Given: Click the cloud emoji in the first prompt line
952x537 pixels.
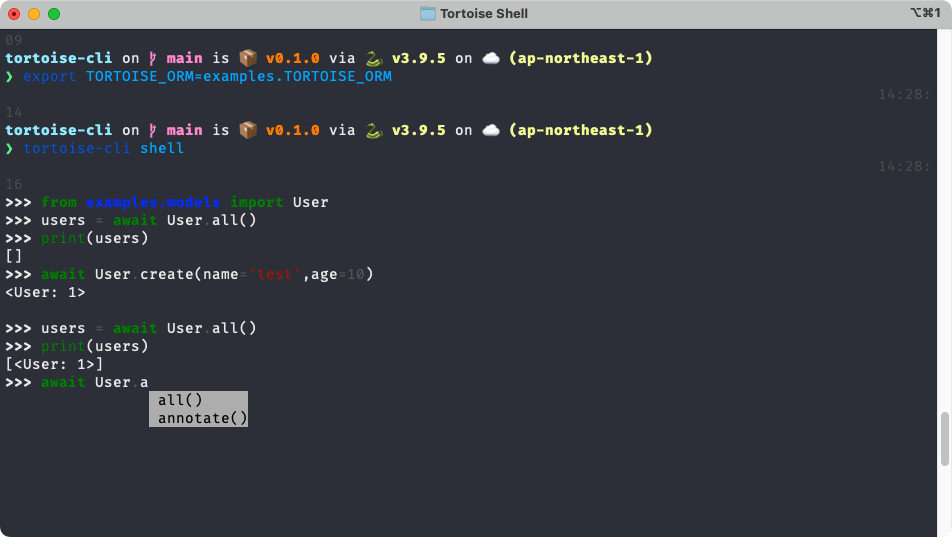Looking at the screenshot, I should 491,58.
